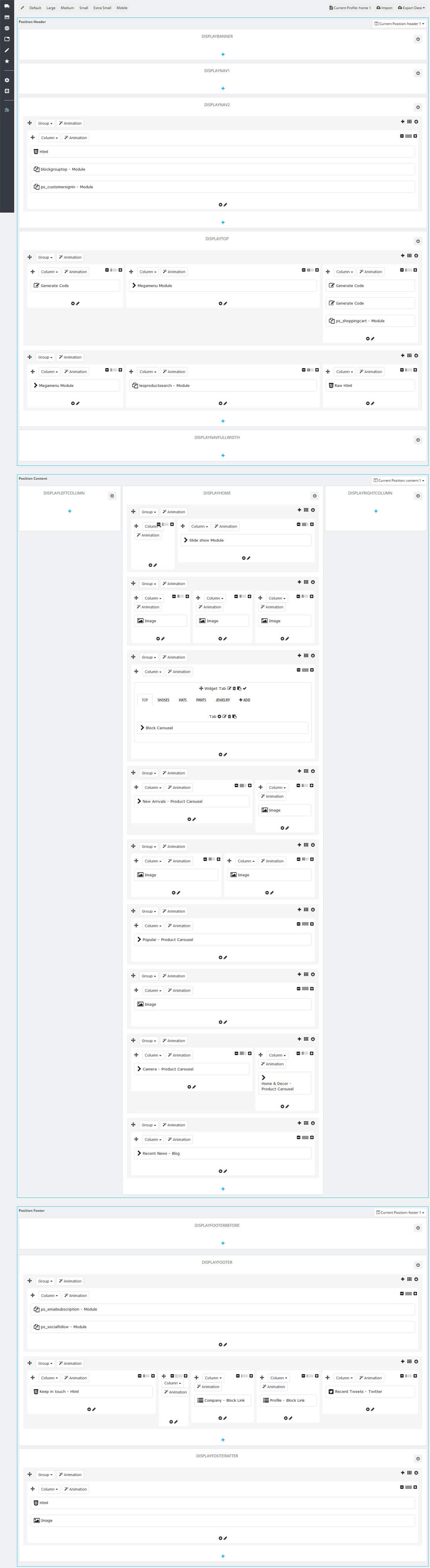Expand the Export Data dropdown

point(411,8)
